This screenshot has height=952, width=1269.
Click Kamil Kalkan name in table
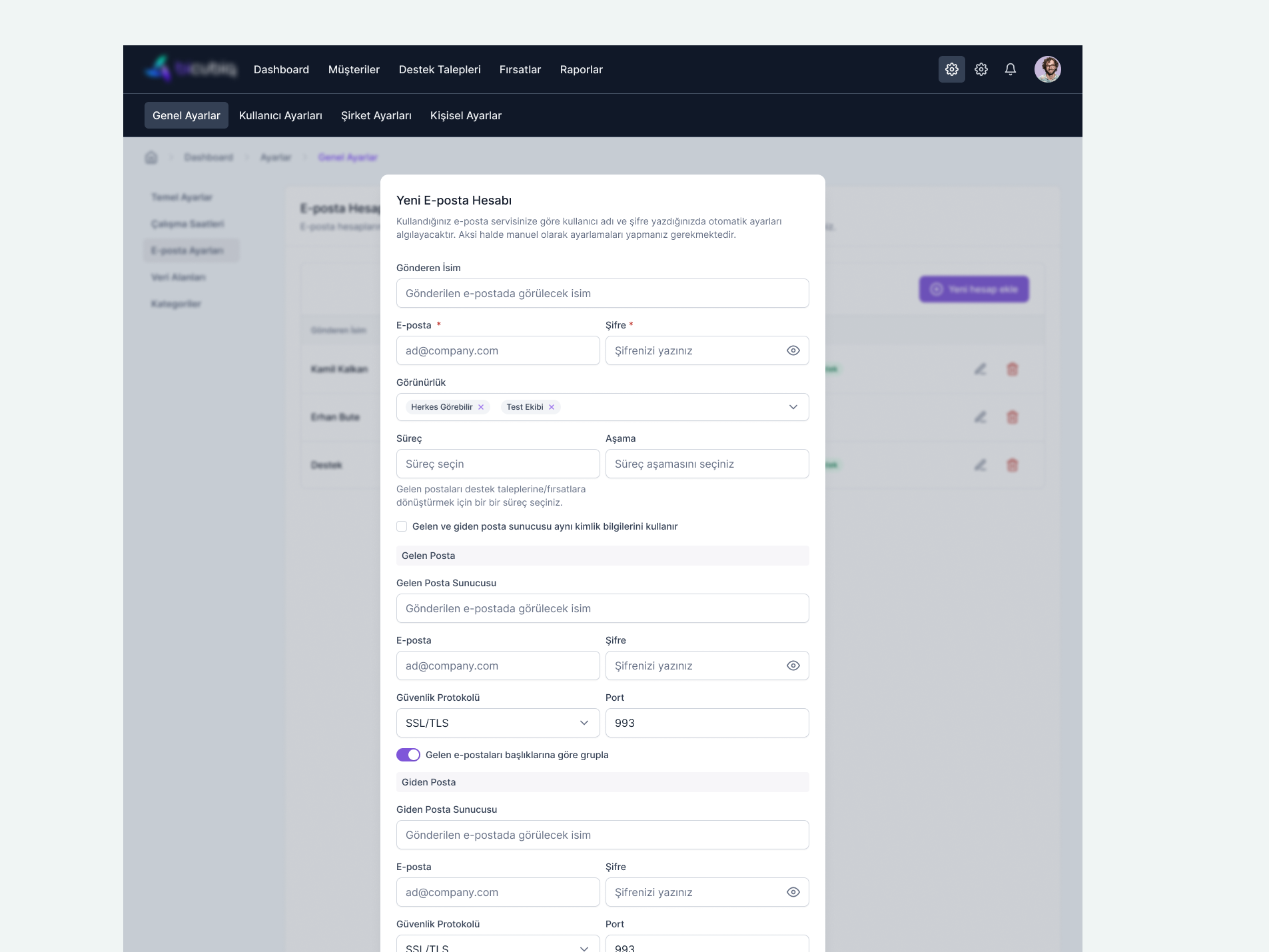click(339, 369)
